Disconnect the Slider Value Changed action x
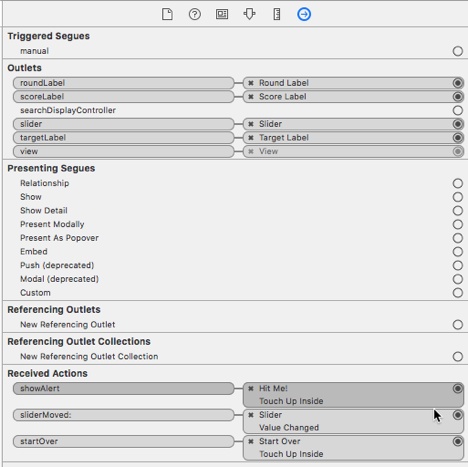468x467 pixels. (x=251, y=415)
